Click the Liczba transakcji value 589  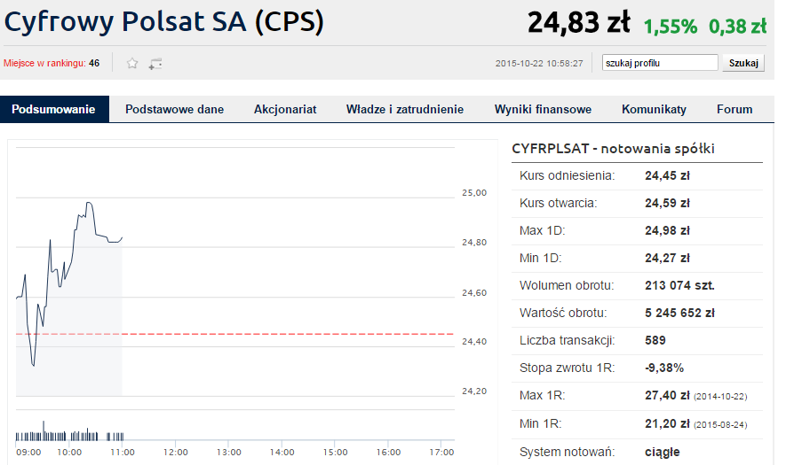click(655, 341)
